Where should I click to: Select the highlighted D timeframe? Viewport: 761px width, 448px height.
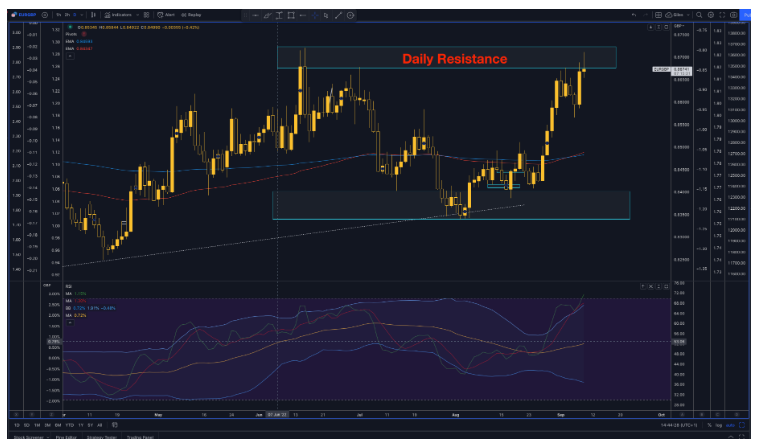tap(74, 15)
